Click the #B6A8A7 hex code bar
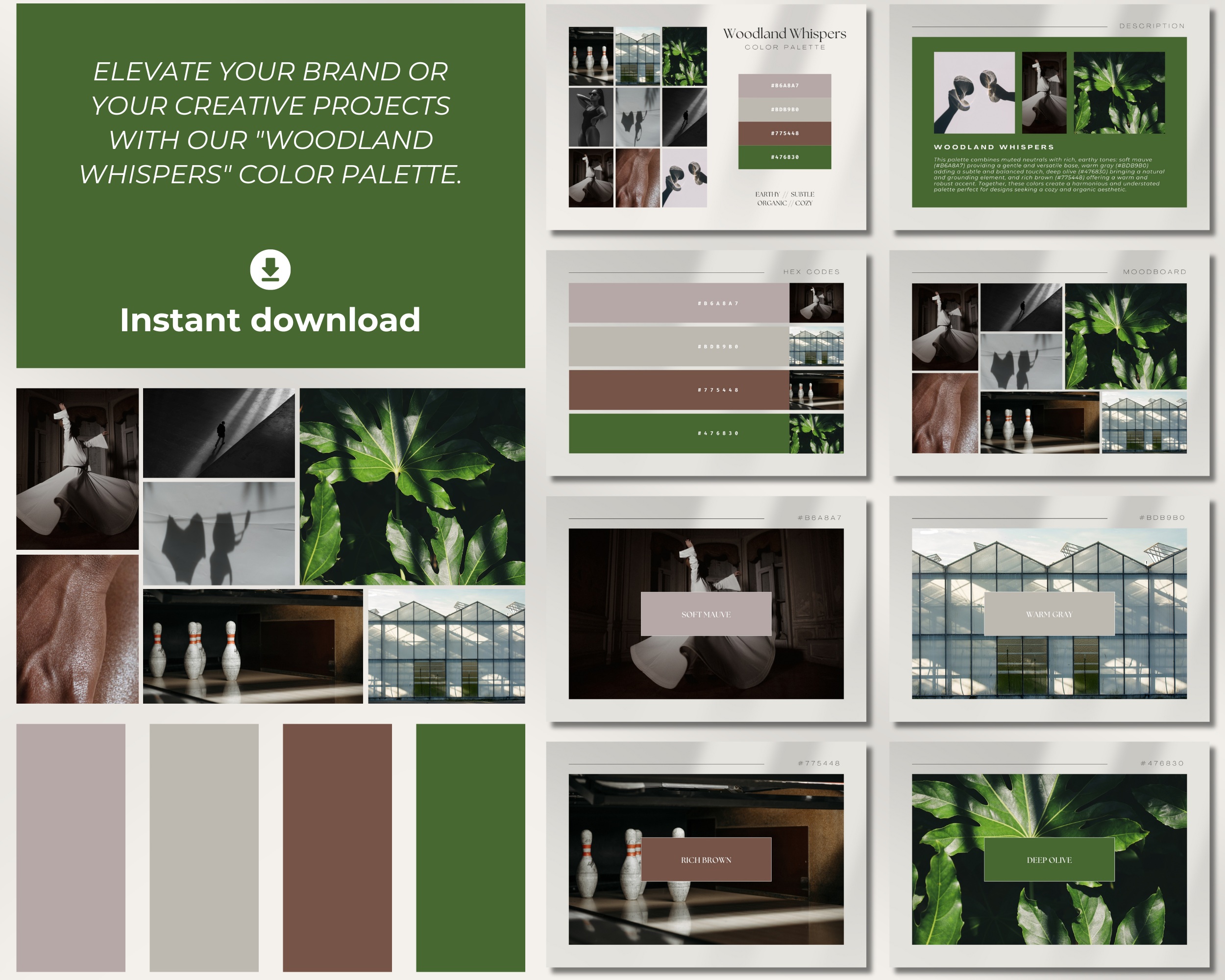This screenshot has width=1225, height=980. coord(679,303)
